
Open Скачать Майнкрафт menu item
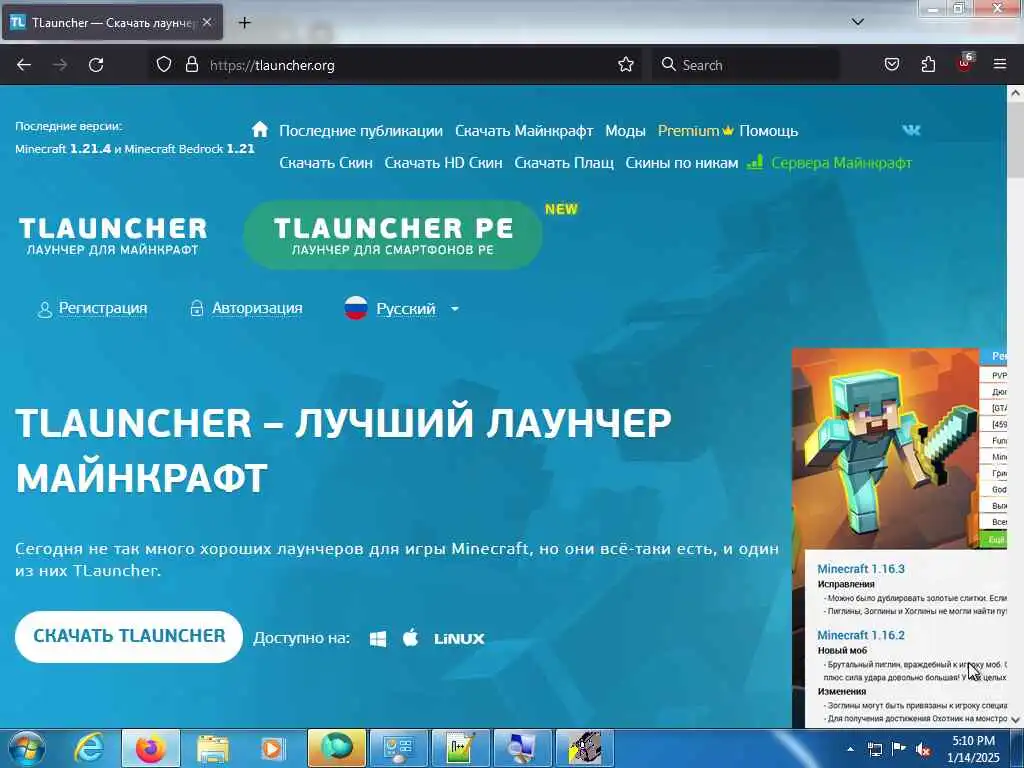tap(524, 131)
